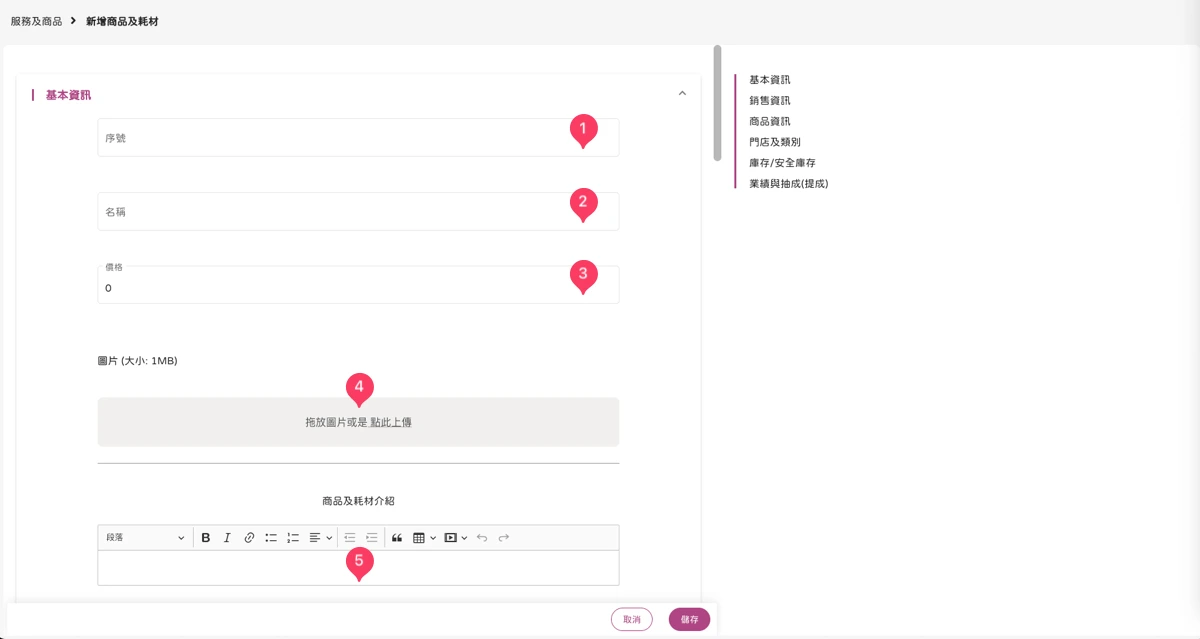
Task: Toggle bold formatting in the editor
Action: point(206,538)
